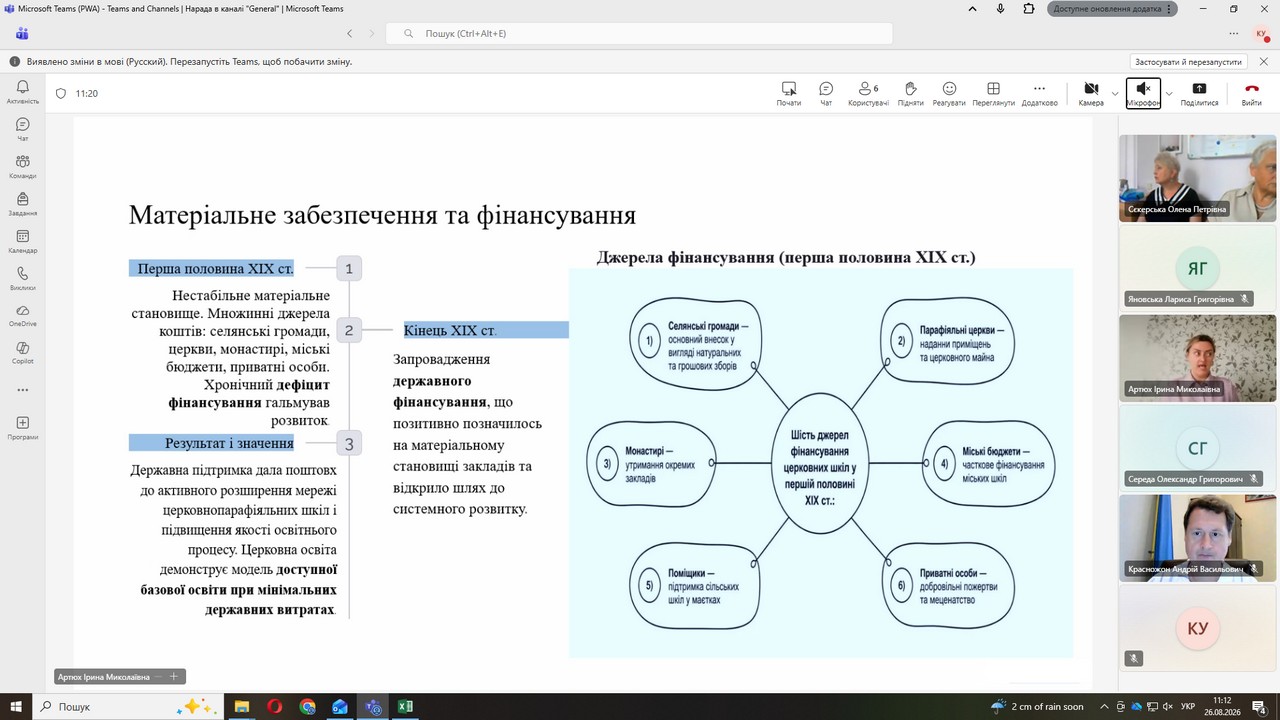Click the title bar microphone indicator
The height and width of the screenshot is (720, 1280).
click(1000, 8)
